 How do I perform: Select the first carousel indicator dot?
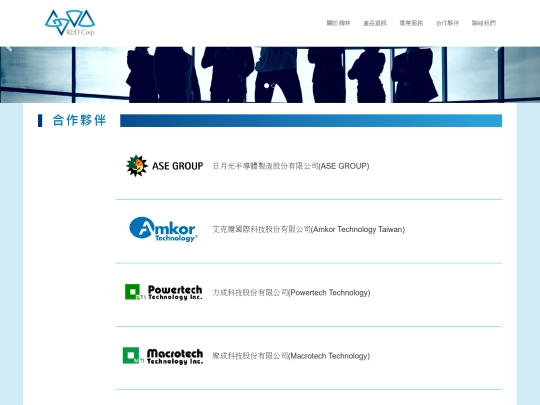coord(266,85)
